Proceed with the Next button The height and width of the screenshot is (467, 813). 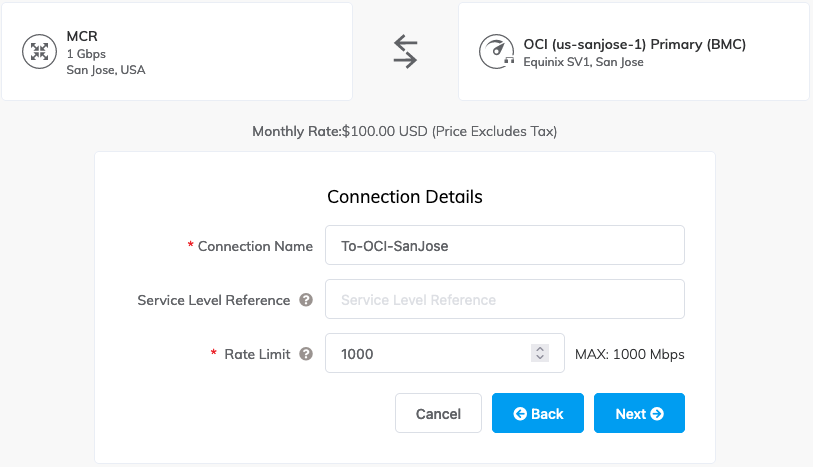tap(639, 413)
